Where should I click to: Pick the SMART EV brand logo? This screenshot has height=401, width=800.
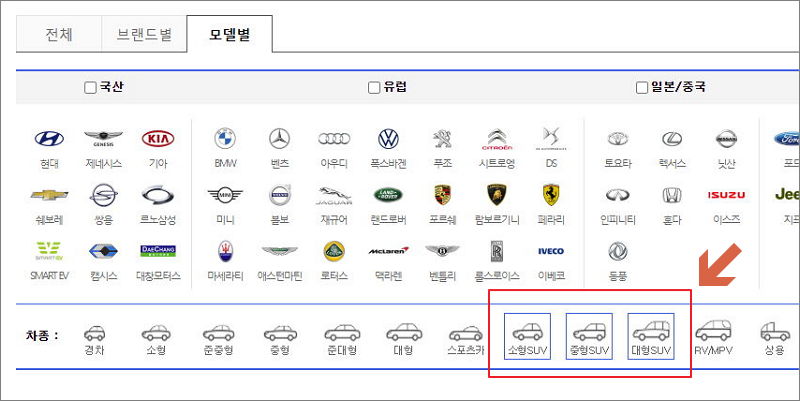(49, 251)
